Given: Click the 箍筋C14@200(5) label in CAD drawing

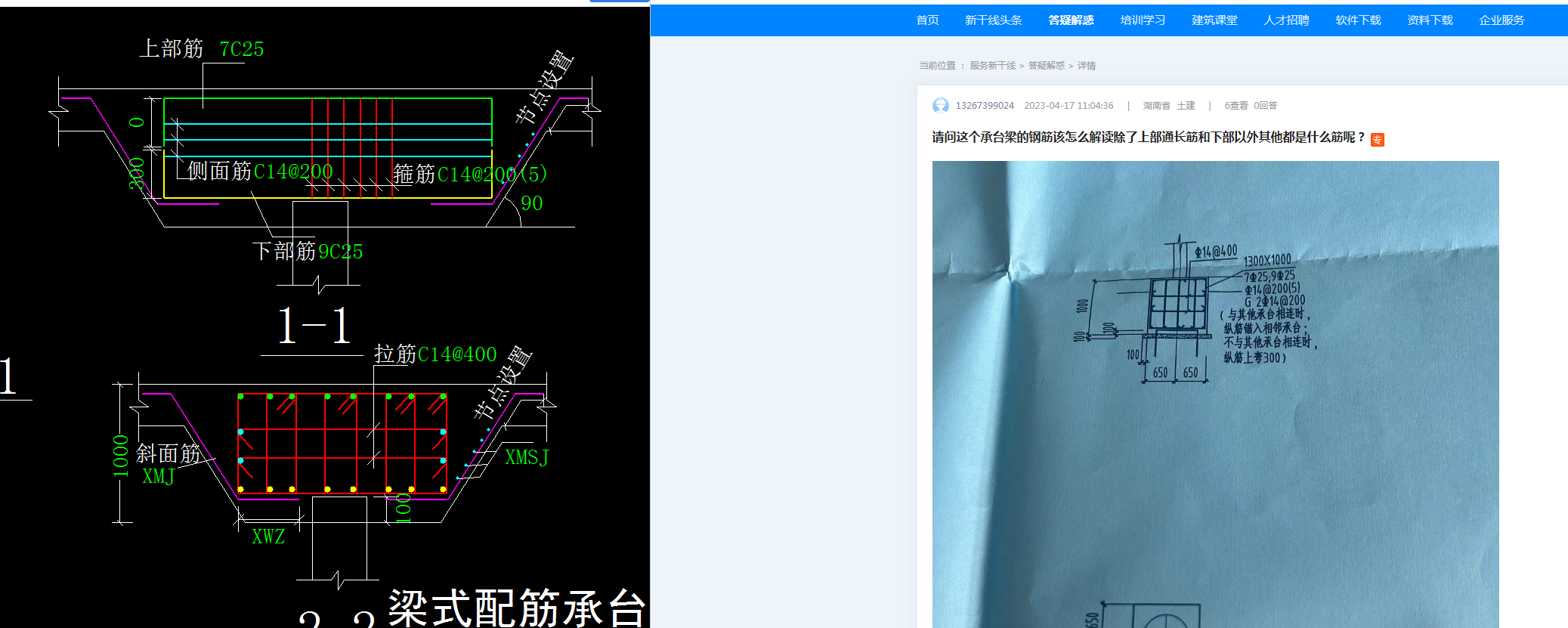Looking at the screenshot, I should click(470, 175).
